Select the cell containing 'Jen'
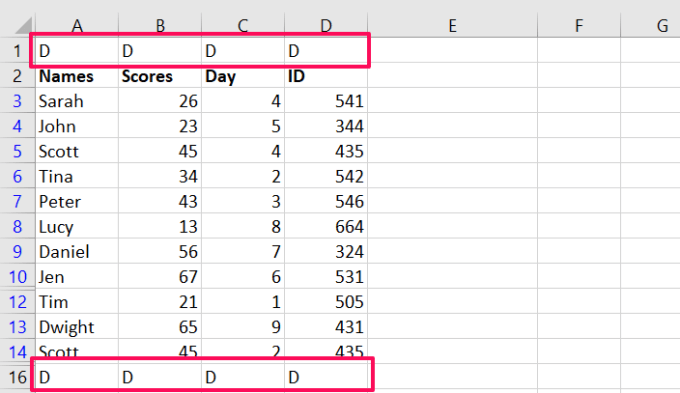The height and width of the screenshot is (393, 680). click(x=77, y=277)
